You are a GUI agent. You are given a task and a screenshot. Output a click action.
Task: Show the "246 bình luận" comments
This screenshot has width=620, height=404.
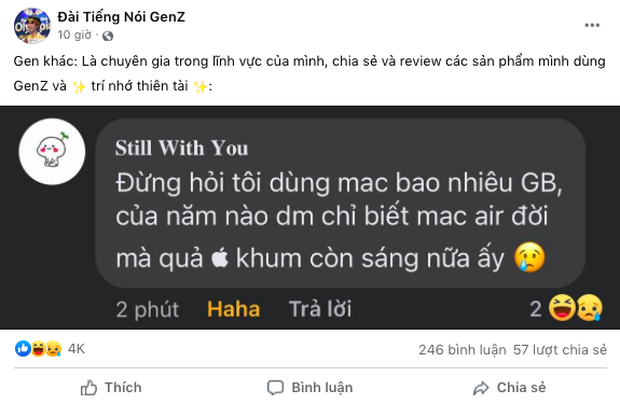coord(461,351)
